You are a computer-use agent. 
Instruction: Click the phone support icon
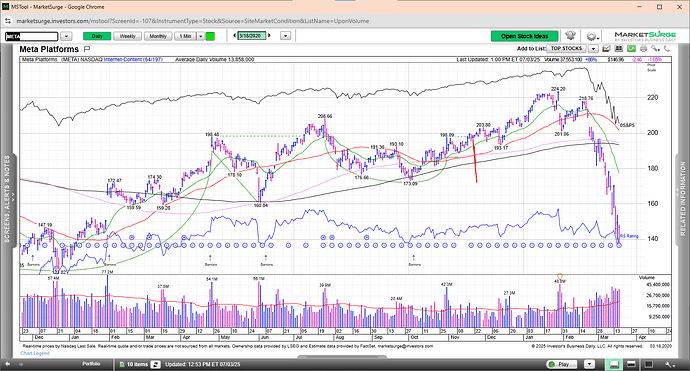coord(667,48)
